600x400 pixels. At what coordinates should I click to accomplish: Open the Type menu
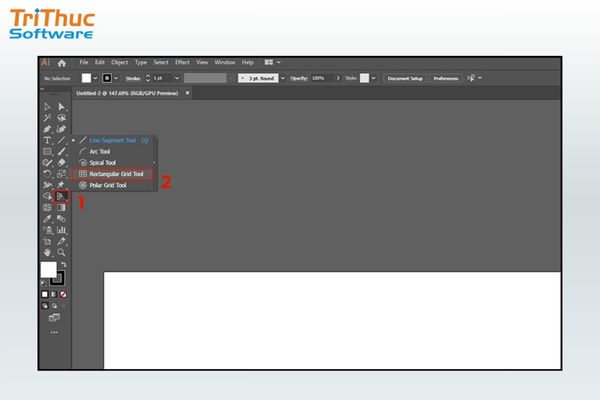point(141,62)
